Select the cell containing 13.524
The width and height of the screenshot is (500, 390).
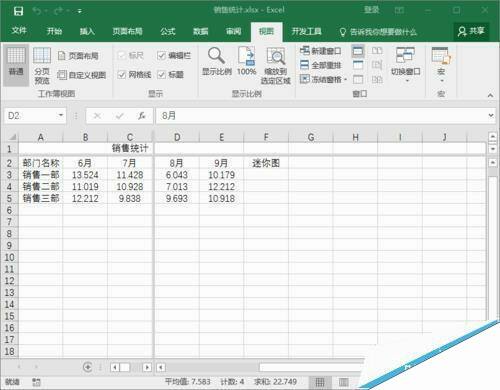pyautogui.click(x=85, y=175)
